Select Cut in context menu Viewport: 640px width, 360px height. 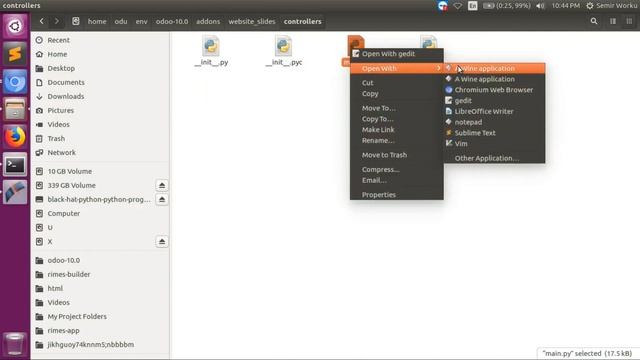tap(397, 83)
